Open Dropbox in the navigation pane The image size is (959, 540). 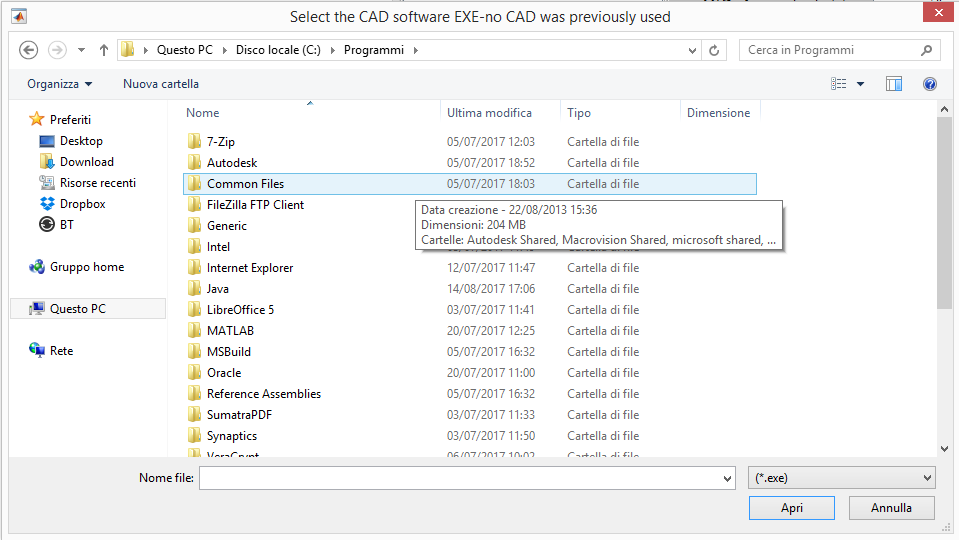(x=72, y=204)
